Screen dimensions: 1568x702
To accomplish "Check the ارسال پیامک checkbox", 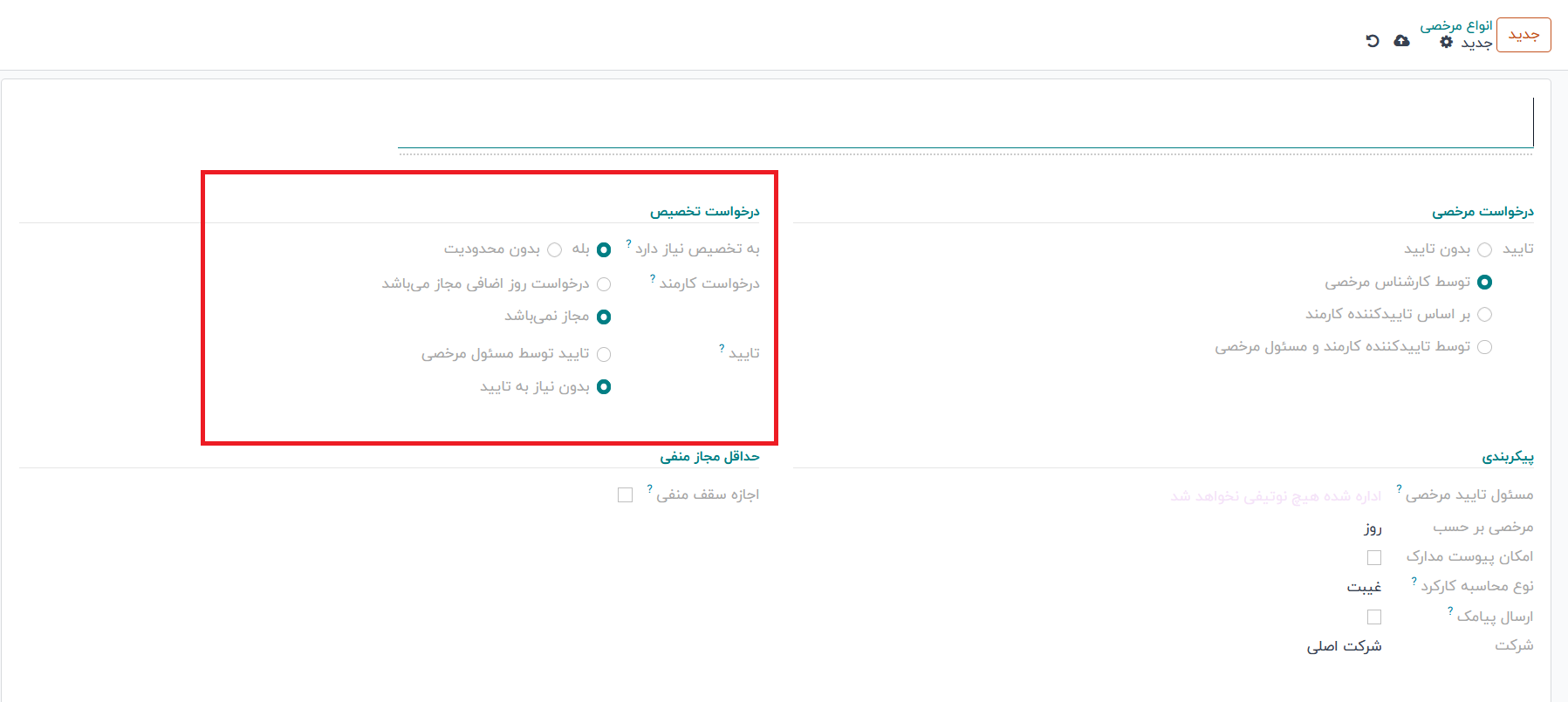I will coord(1374,617).
